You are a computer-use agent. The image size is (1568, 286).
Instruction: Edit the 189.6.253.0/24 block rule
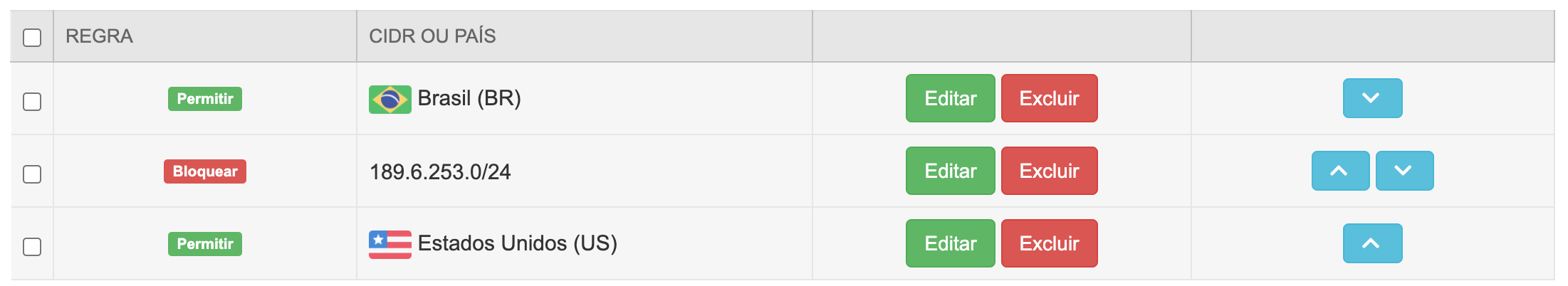click(x=950, y=171)
